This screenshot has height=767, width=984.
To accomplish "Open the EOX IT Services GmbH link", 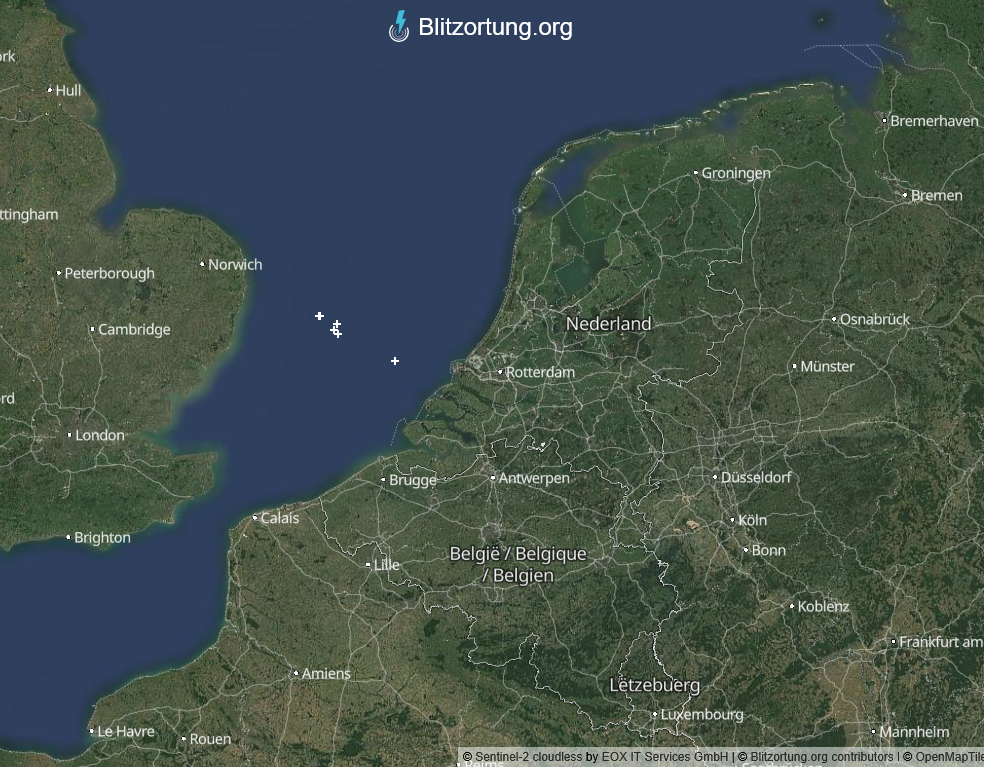I will click(x=665, y=757).
